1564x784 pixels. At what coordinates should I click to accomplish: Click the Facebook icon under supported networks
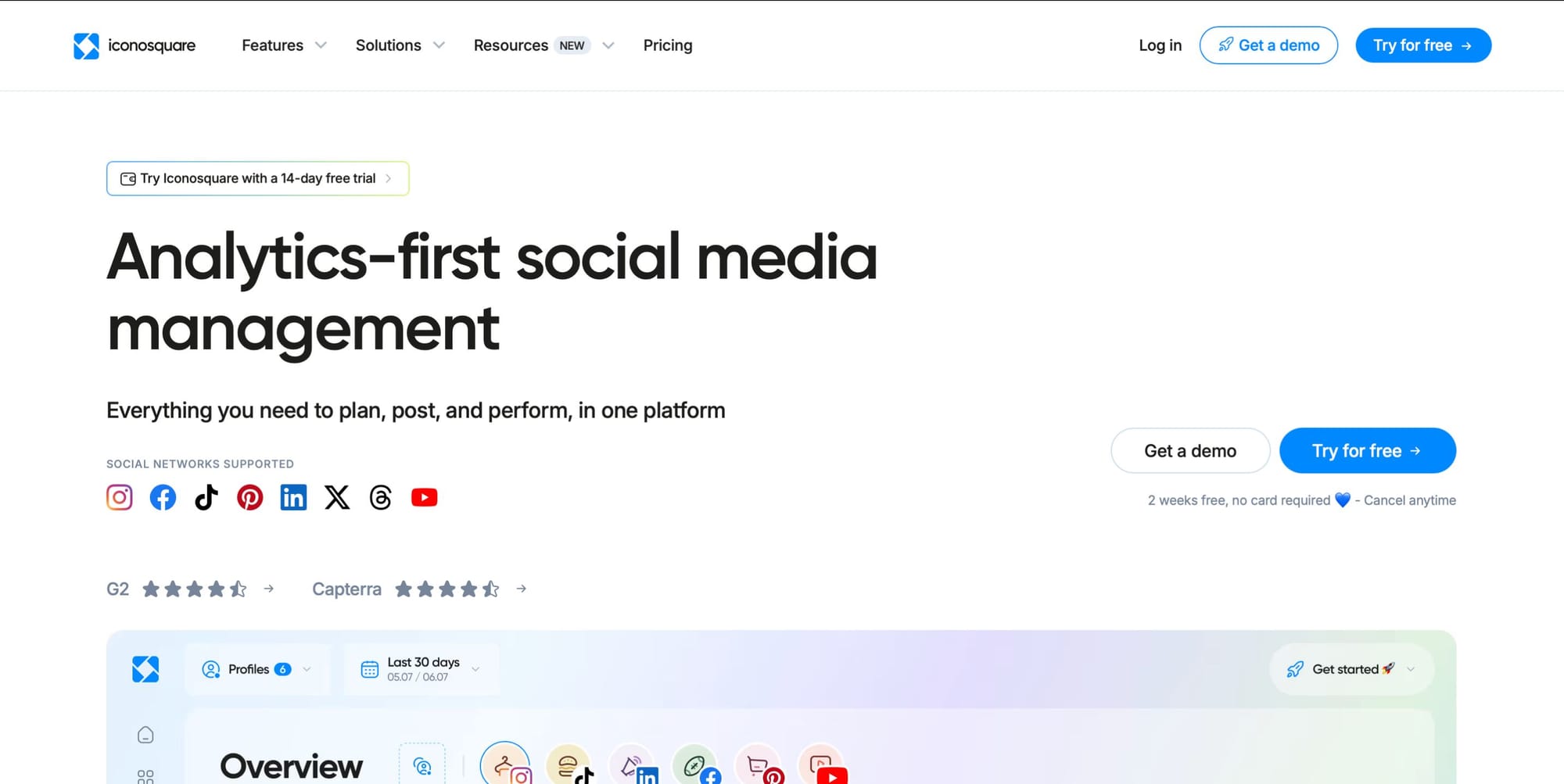pos(163,497)
